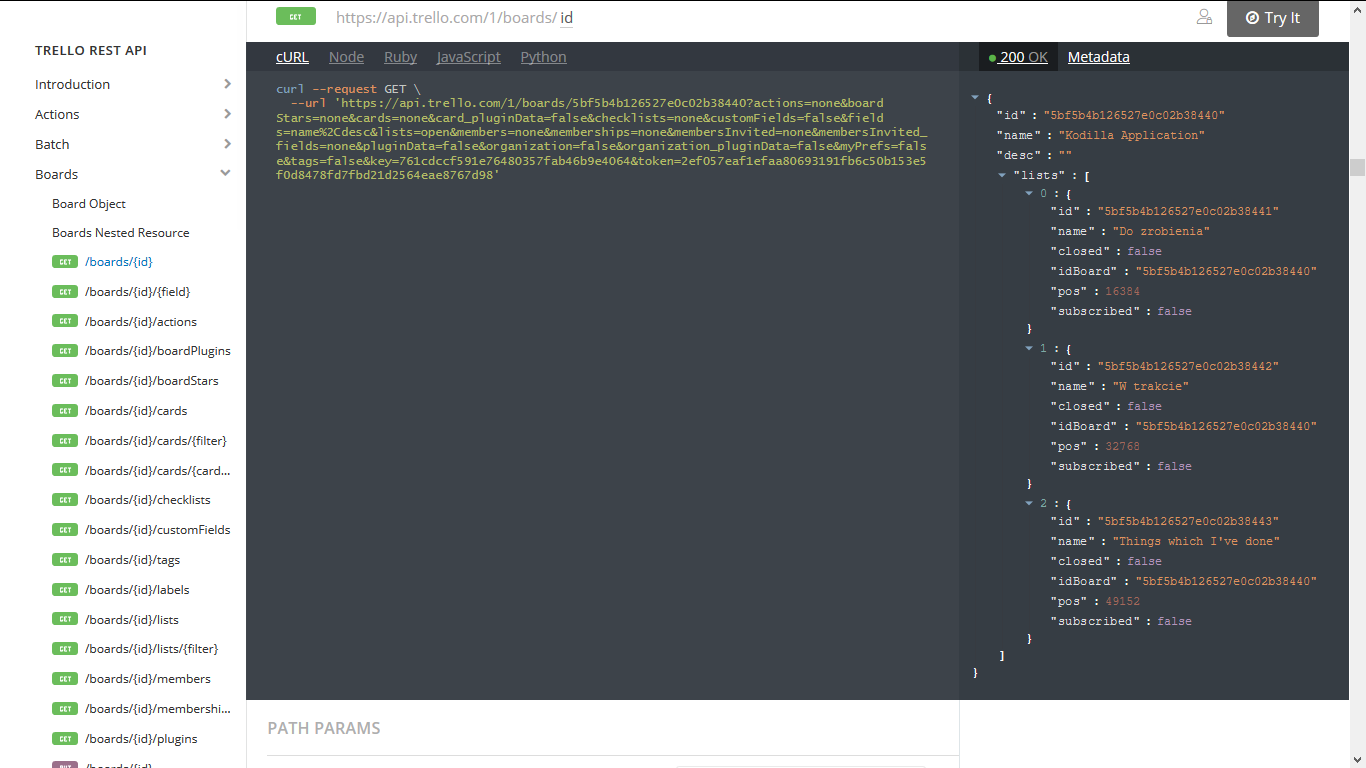The height and width of the screenshot is (768, 1366).
Task: Open the /boards/{id}/lists/{filter} endpoint
Action: 152,649
